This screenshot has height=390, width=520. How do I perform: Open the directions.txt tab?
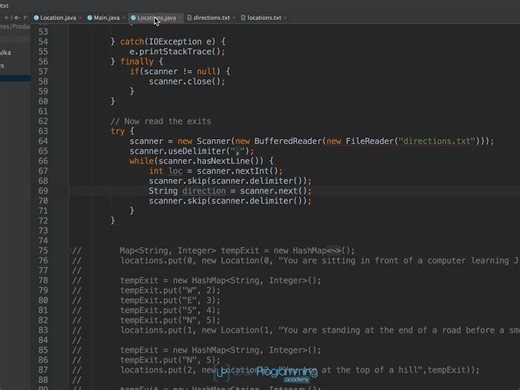coord(211,18)
